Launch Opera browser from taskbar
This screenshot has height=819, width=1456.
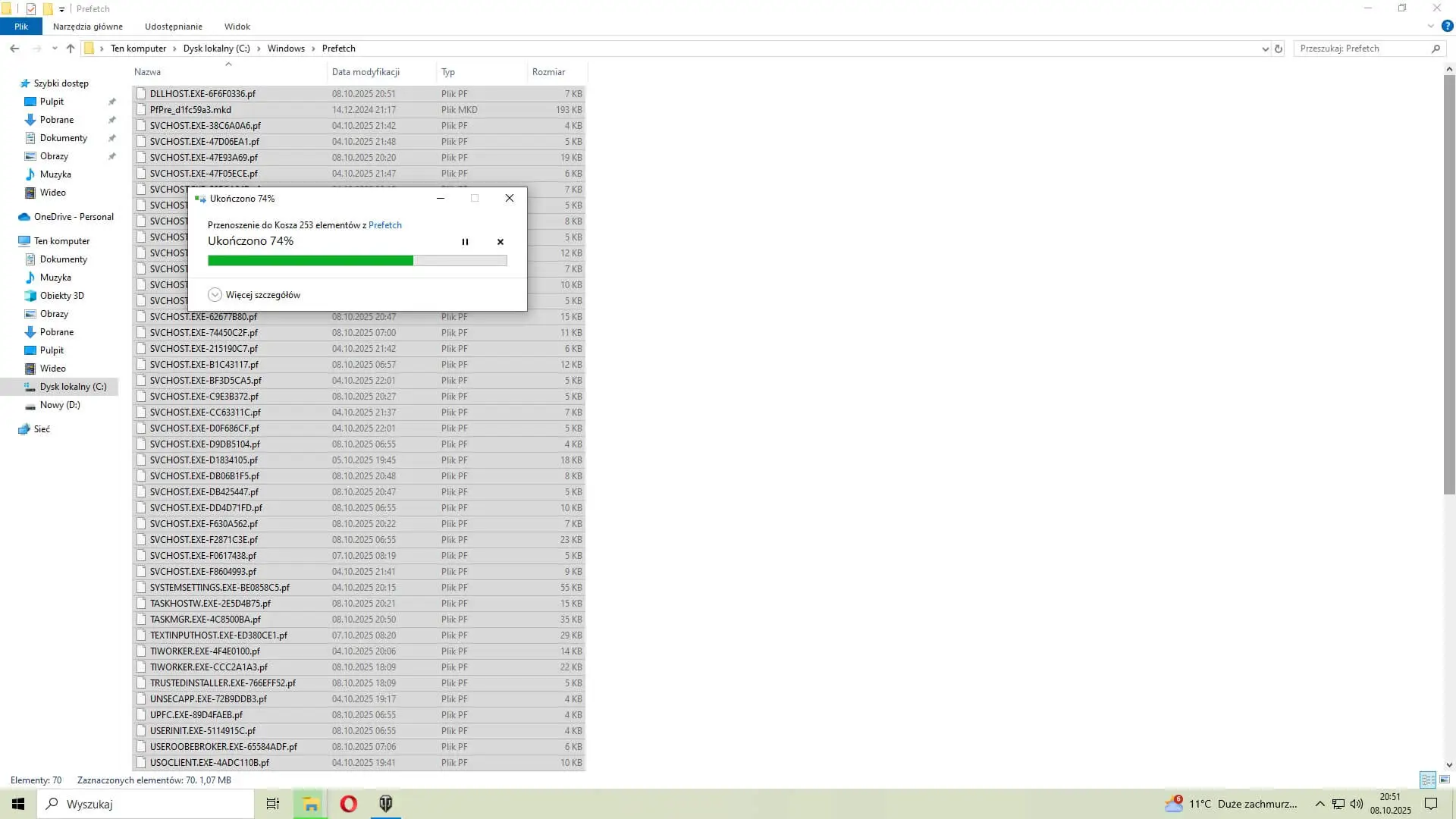pyautogui.click(x=348, y=804)
